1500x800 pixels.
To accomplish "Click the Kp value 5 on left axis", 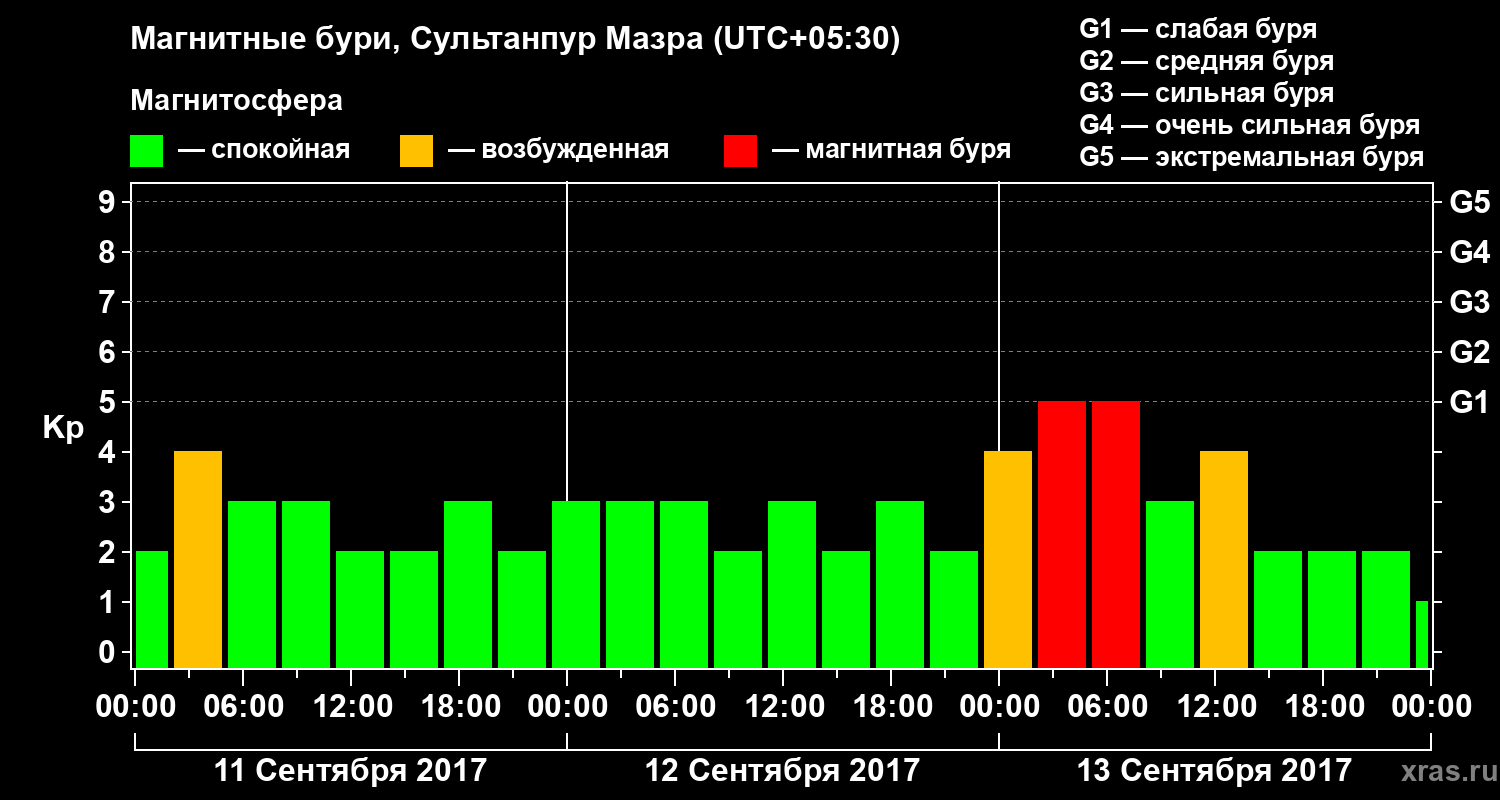I will click(x=109, y=402).
